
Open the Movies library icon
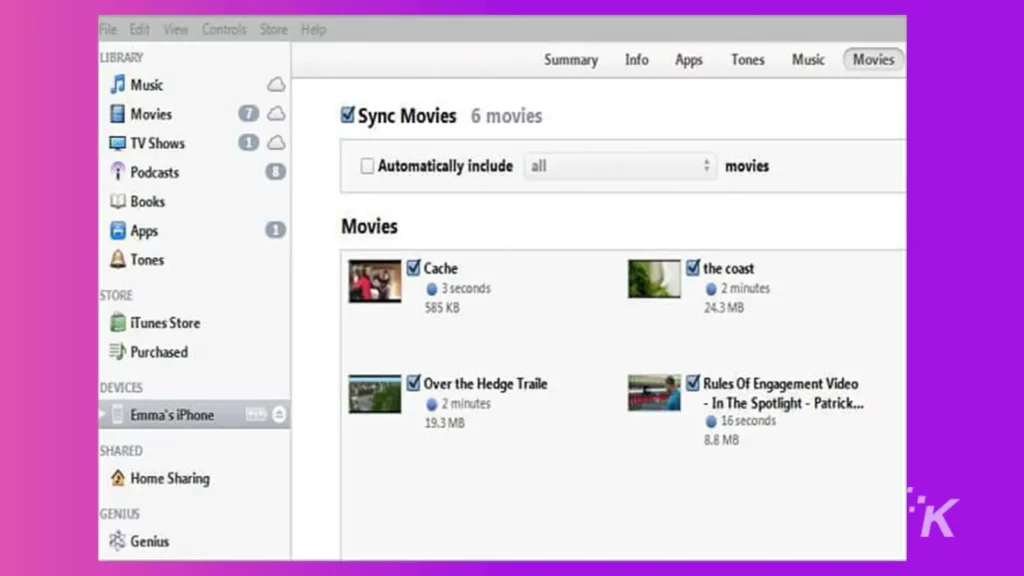(x=118, y=114)
